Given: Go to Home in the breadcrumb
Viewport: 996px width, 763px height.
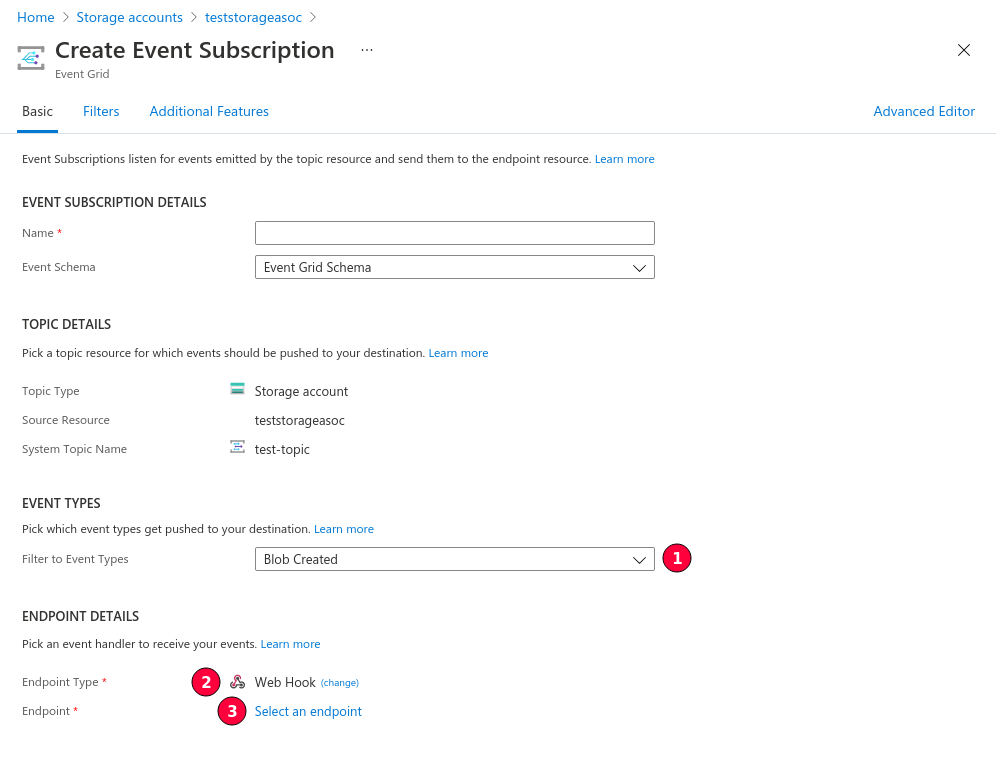Looking at the screenshot, I should [36, 17].
